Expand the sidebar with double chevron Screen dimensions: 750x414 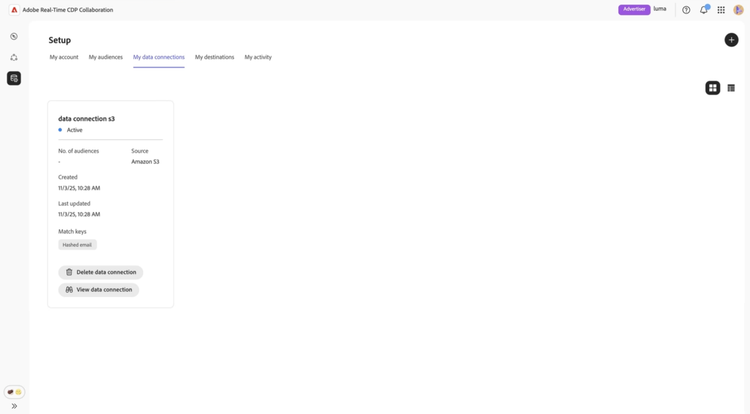(14, 406)
